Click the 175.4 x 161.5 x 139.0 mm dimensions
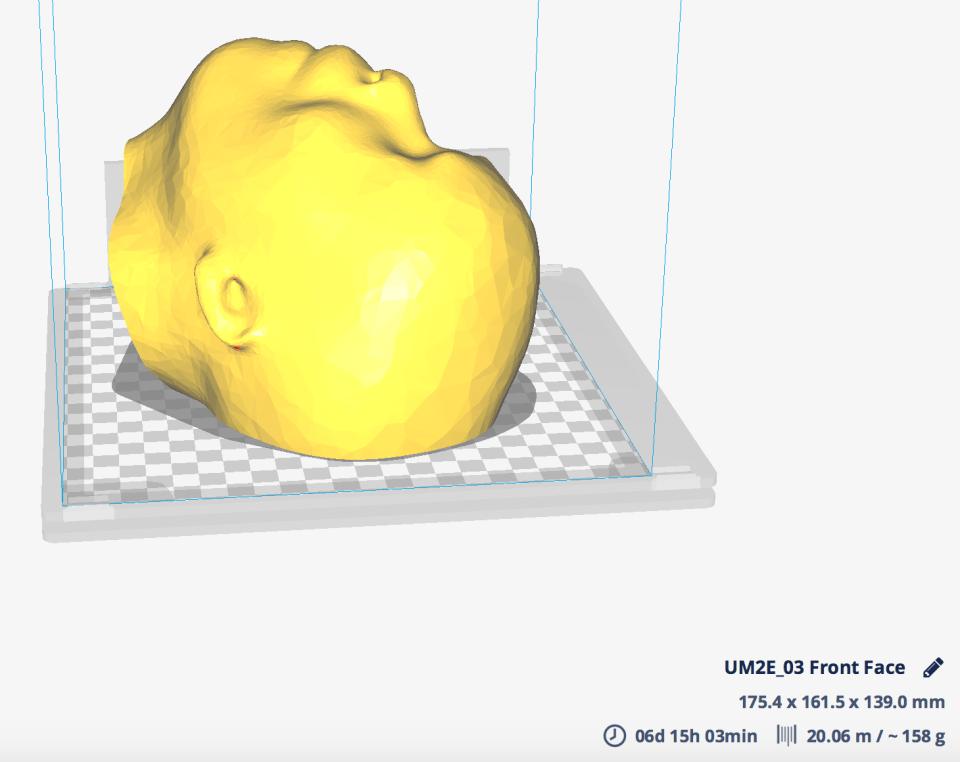960x762 pixels. 841,702
